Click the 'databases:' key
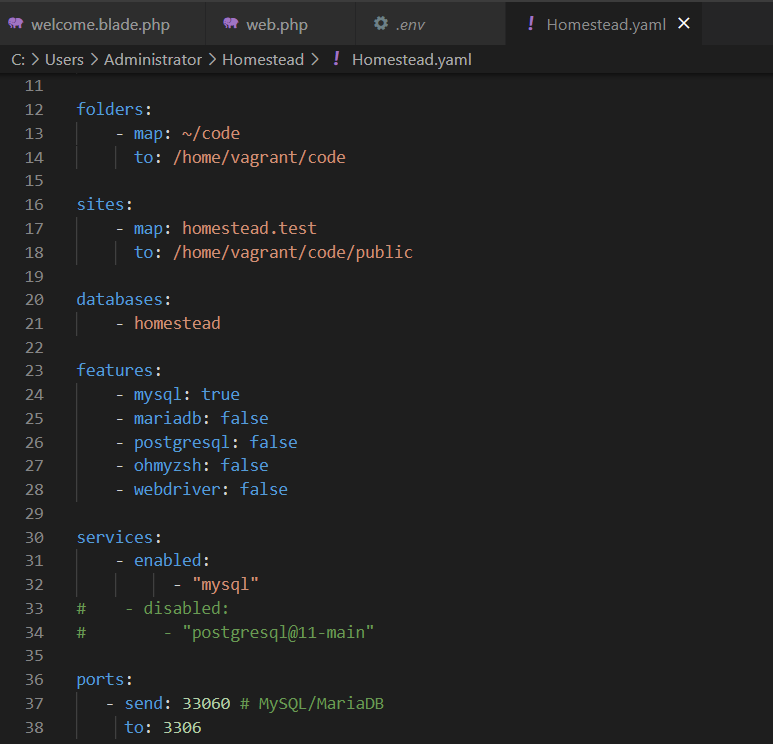Viewport: 773px width, 744px height. [124, 300]
